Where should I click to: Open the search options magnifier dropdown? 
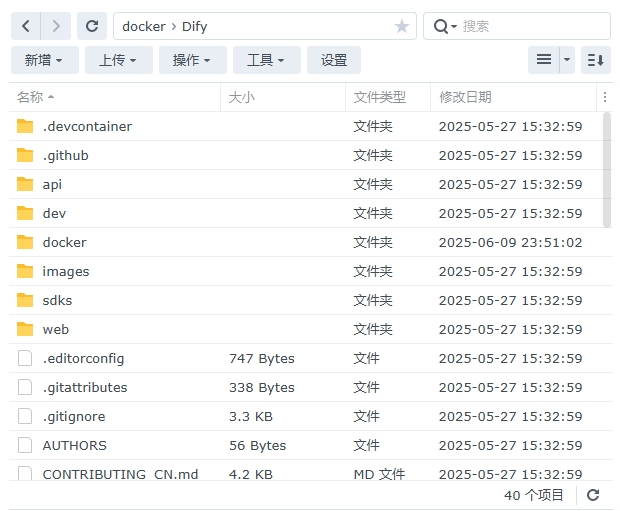(445, 26)
